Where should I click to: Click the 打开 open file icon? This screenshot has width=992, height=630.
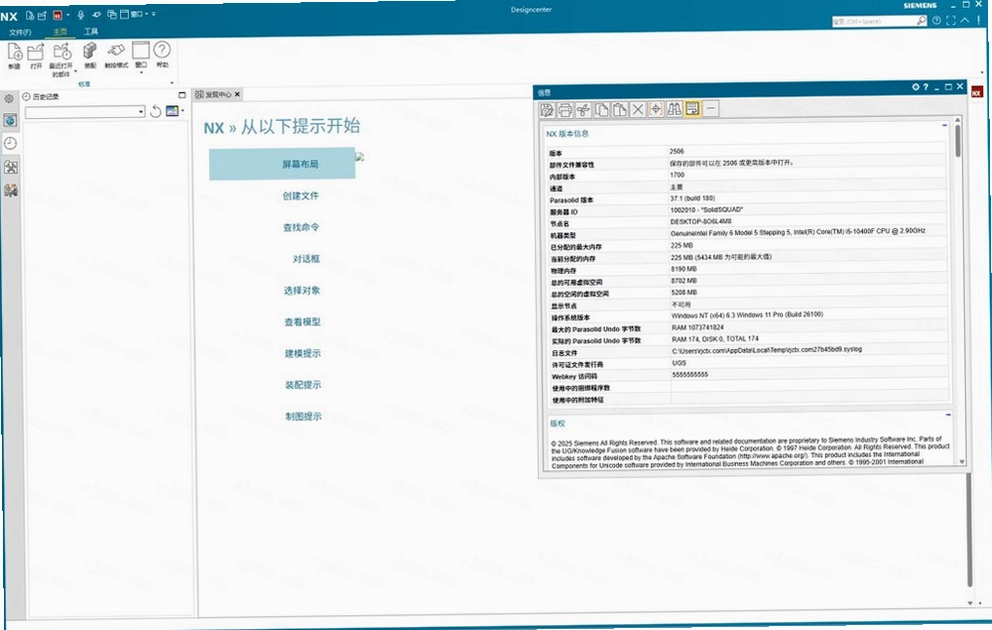click(36, 54)
